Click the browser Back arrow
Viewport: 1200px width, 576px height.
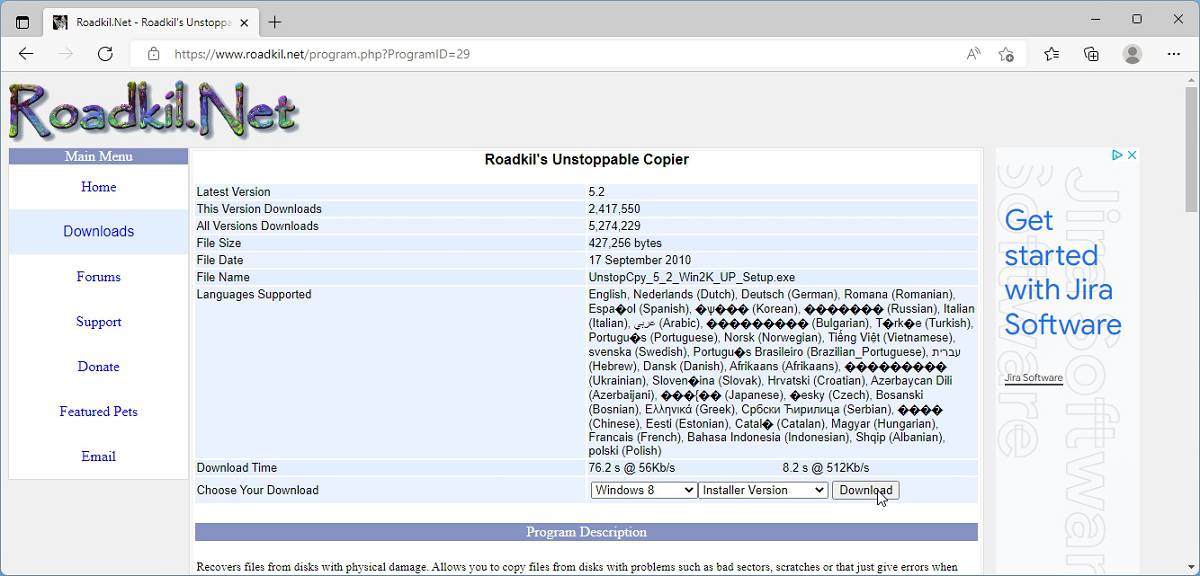(26, 54)
